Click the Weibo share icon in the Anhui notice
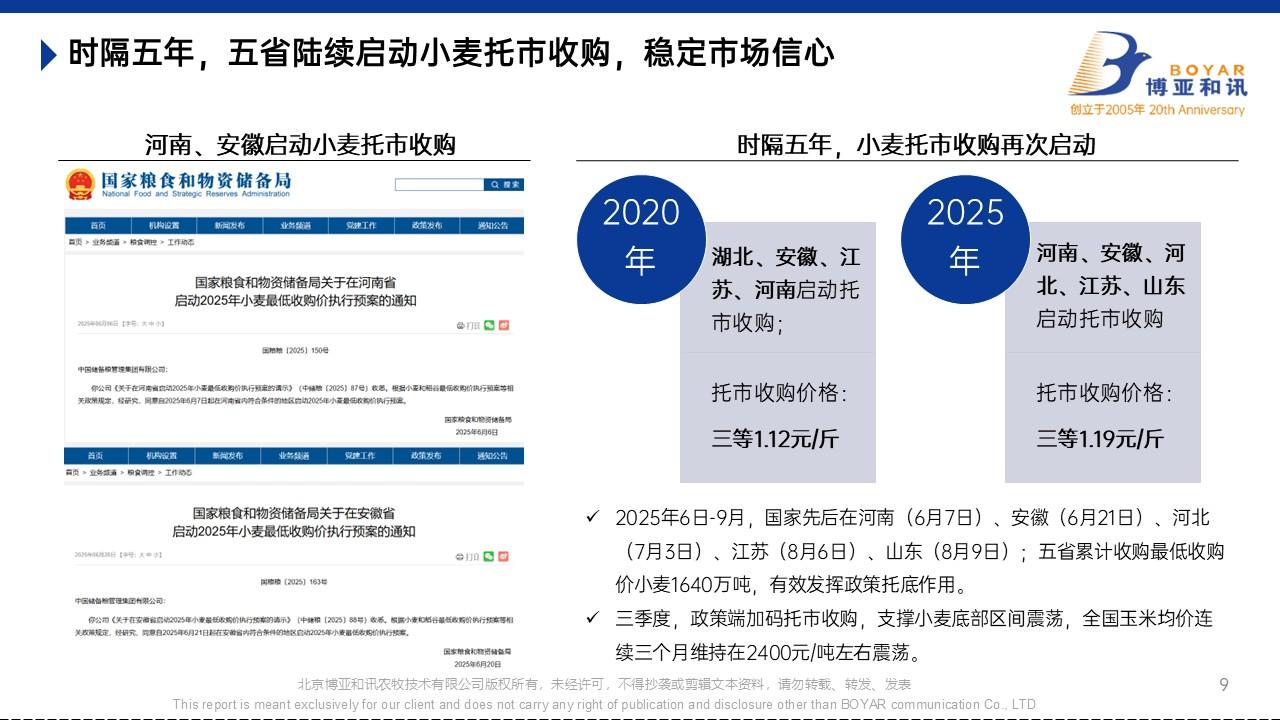1280x720 pixels. [x=503, y=555]
